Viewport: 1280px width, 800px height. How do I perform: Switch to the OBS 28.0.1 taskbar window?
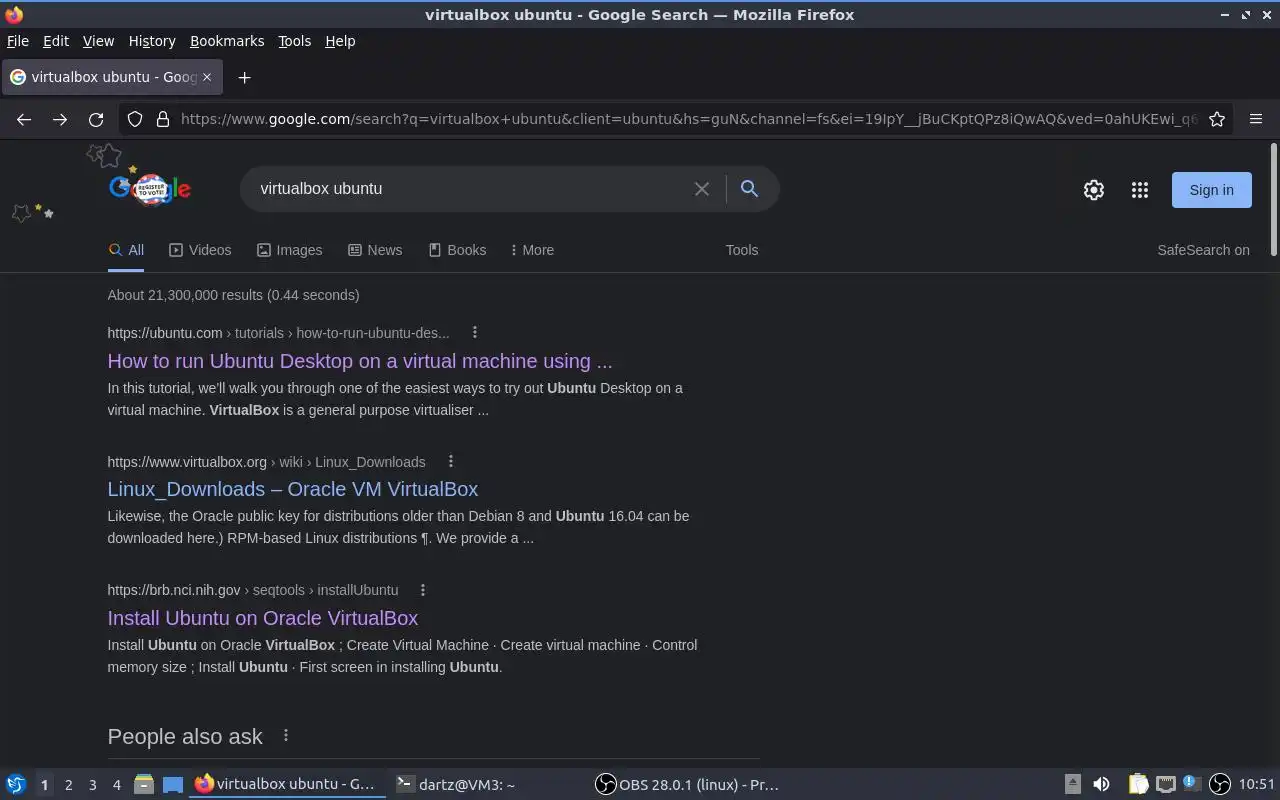pyautogui.click(x=688, y=784)
